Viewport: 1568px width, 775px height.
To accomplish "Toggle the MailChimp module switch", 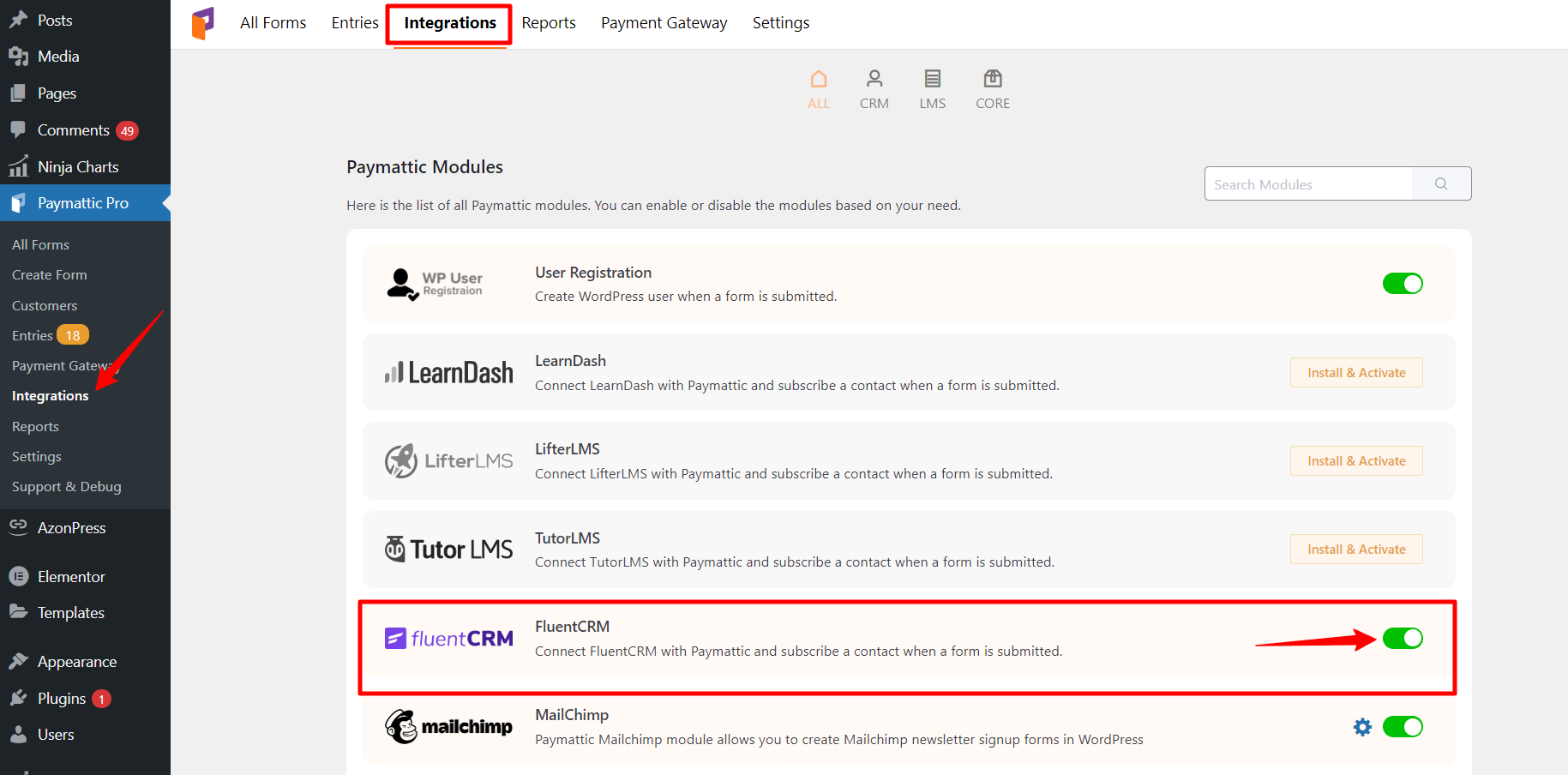I will pyautogui.click(x=1403, y=727).
